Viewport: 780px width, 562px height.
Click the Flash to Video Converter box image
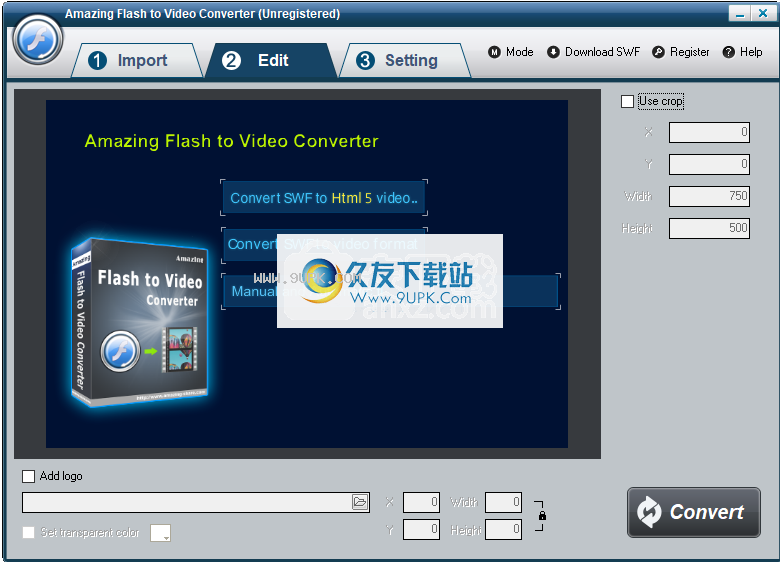click(x=139, y=322)
